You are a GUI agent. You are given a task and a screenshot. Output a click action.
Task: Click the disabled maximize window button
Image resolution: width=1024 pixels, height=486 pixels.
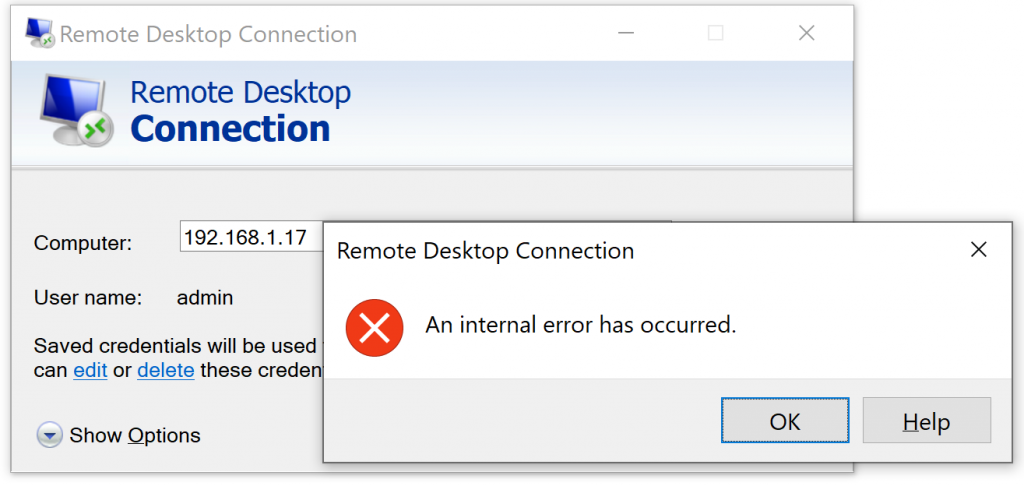coord(716,33)
